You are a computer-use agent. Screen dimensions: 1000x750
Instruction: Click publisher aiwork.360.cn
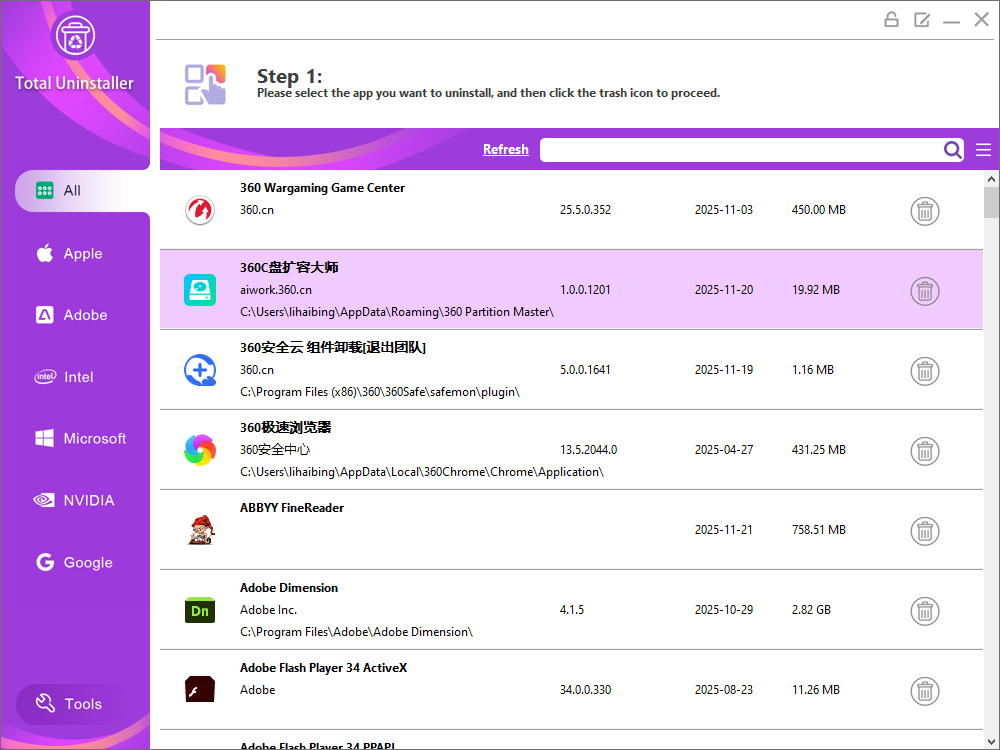click(276, 290)
